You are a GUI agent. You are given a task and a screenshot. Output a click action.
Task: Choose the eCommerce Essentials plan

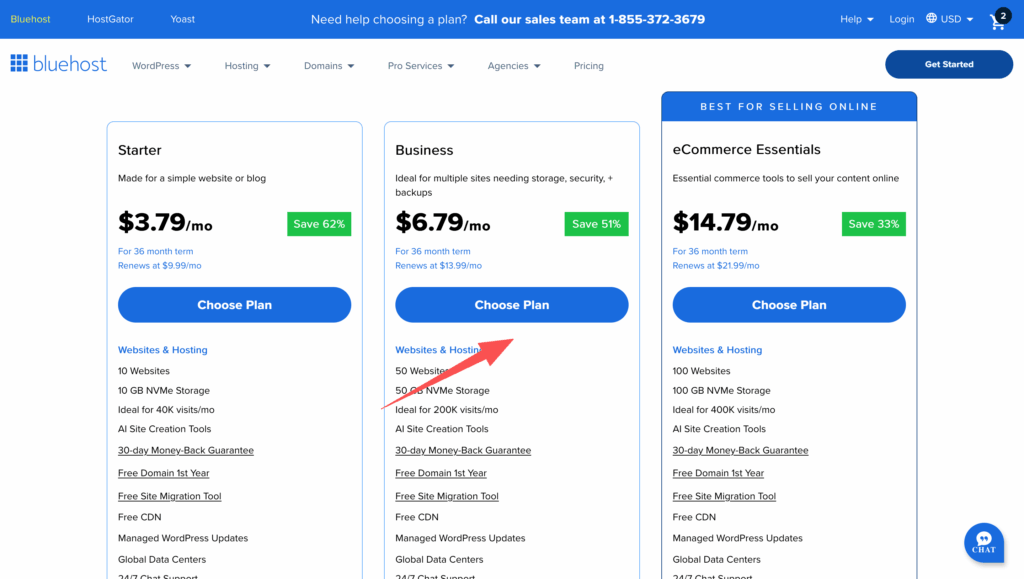[x=788, y=305]
